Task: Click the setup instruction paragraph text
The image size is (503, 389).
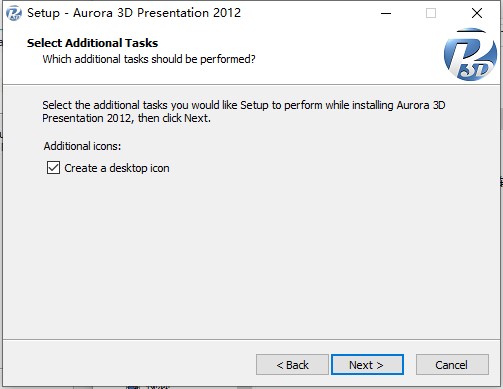Action: [244, 112]
